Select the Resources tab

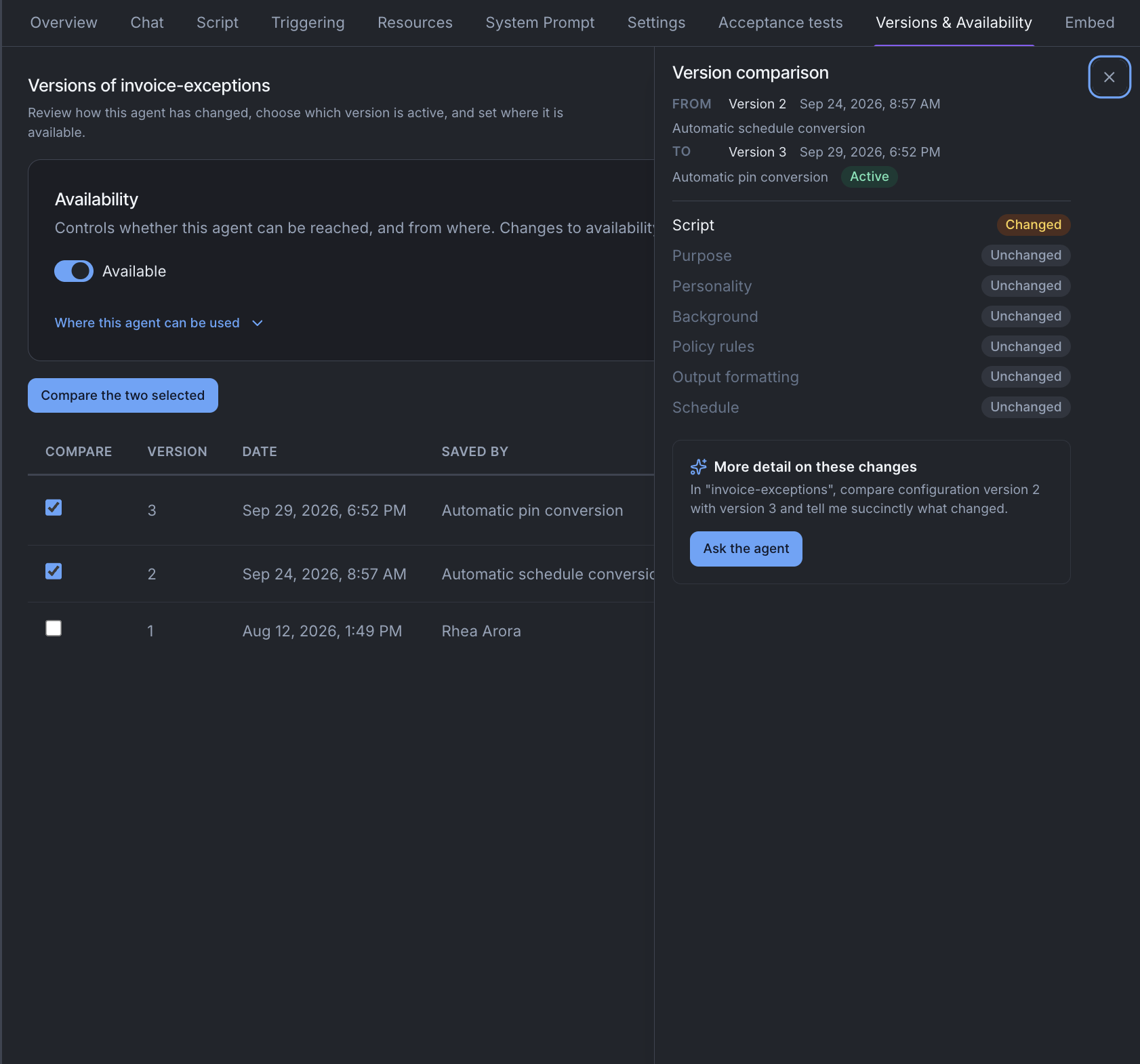click(x=415, y=22)
